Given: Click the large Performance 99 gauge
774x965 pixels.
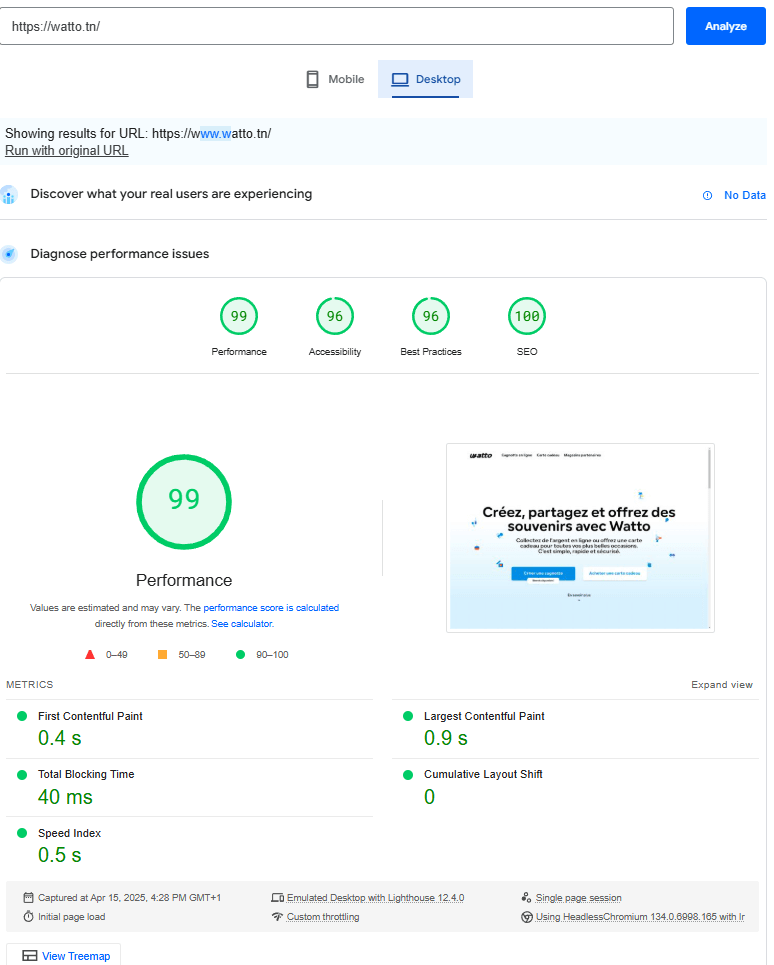Looking at the screenshot, I should click(184, 500).
